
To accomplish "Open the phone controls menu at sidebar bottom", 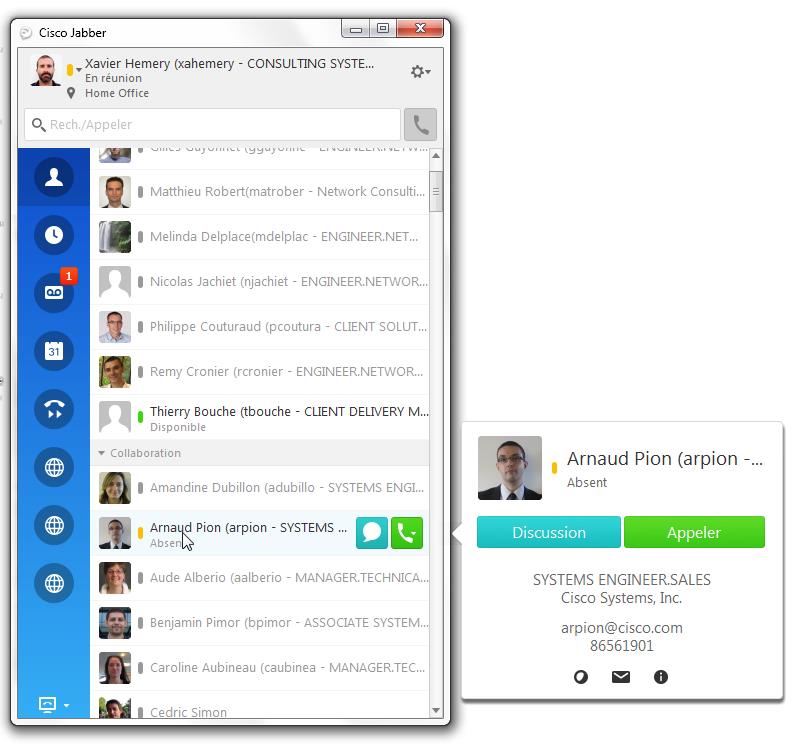I will coord(53,705).
